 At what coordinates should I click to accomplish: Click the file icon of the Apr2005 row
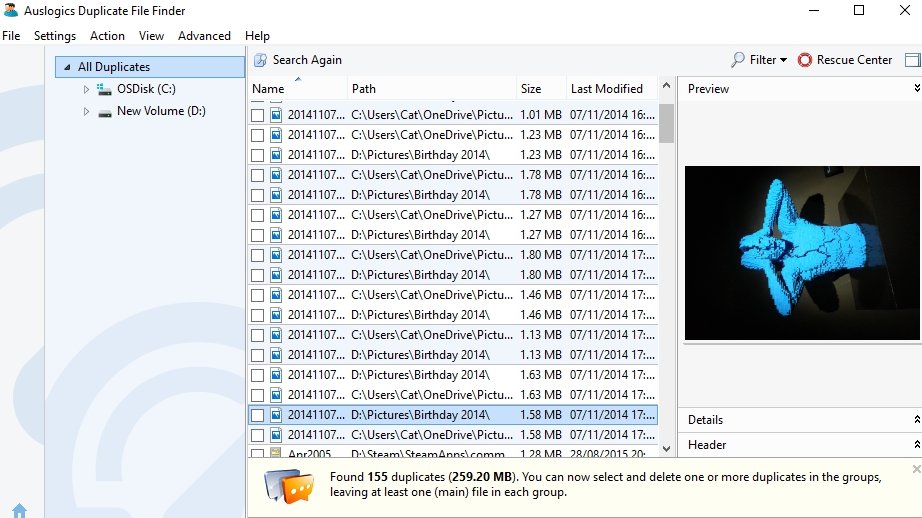click(x=276, y=453)
